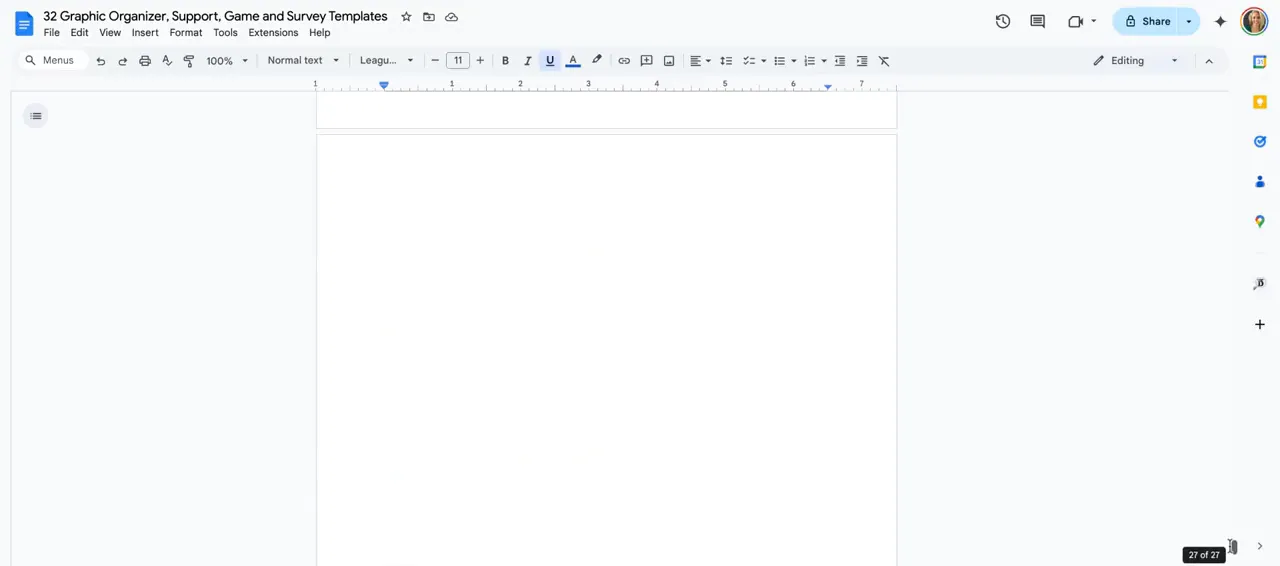Open the Help menu
Viewport: 1280px width, 566px height.
[319, 33]
